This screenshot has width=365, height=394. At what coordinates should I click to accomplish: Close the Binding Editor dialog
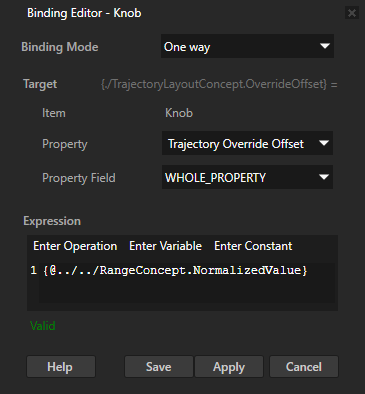pyautogui.click(x=352, y=13)
